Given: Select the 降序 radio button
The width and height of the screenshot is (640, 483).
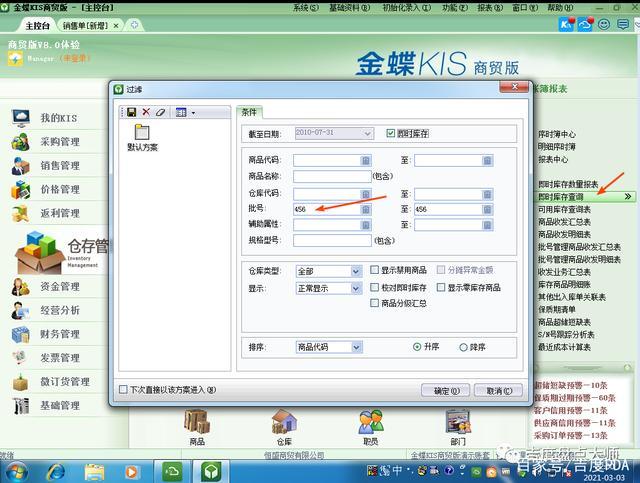Looking at the screenshot, I should click(463, 347).
